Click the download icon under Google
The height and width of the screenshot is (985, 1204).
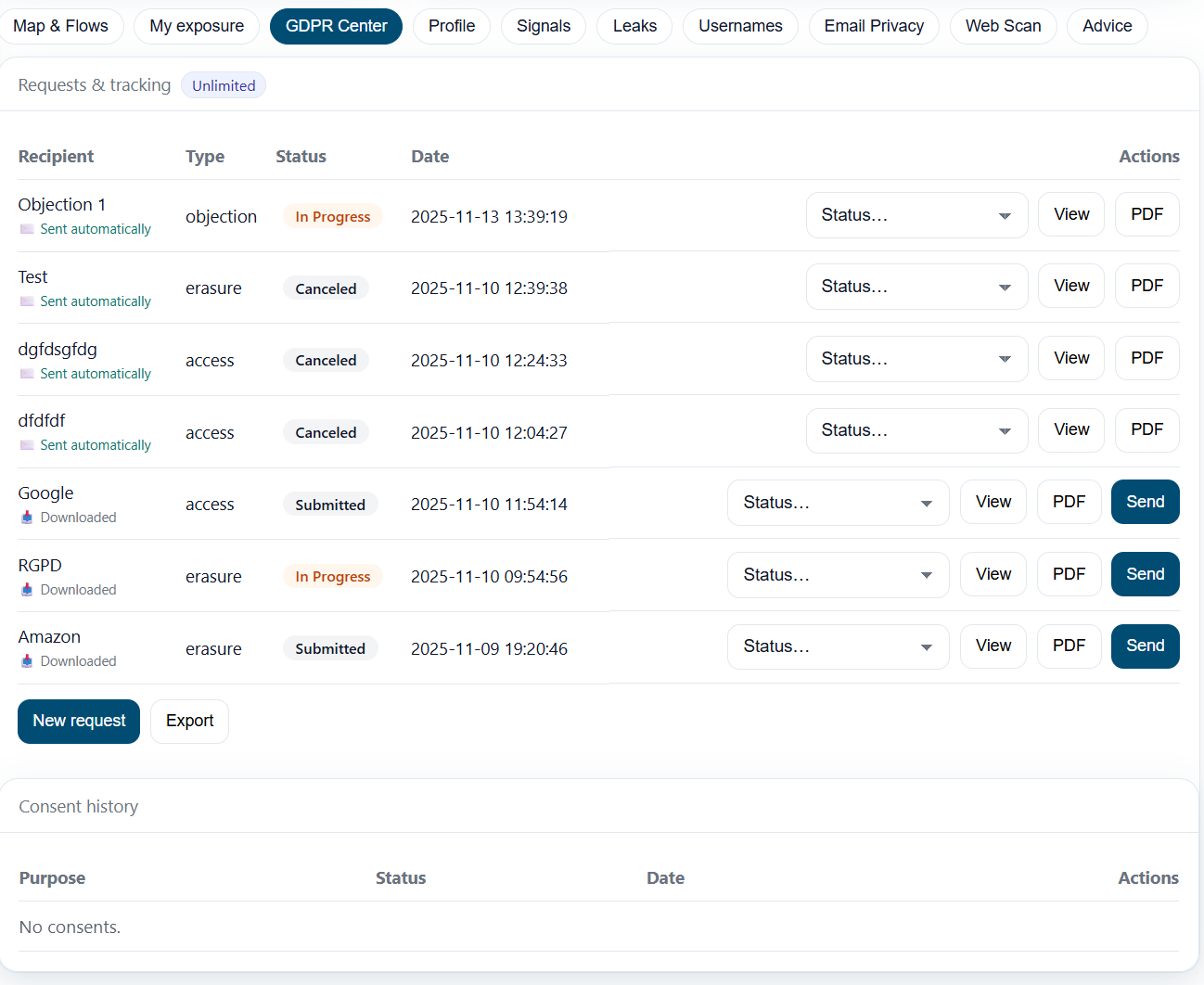27,518
